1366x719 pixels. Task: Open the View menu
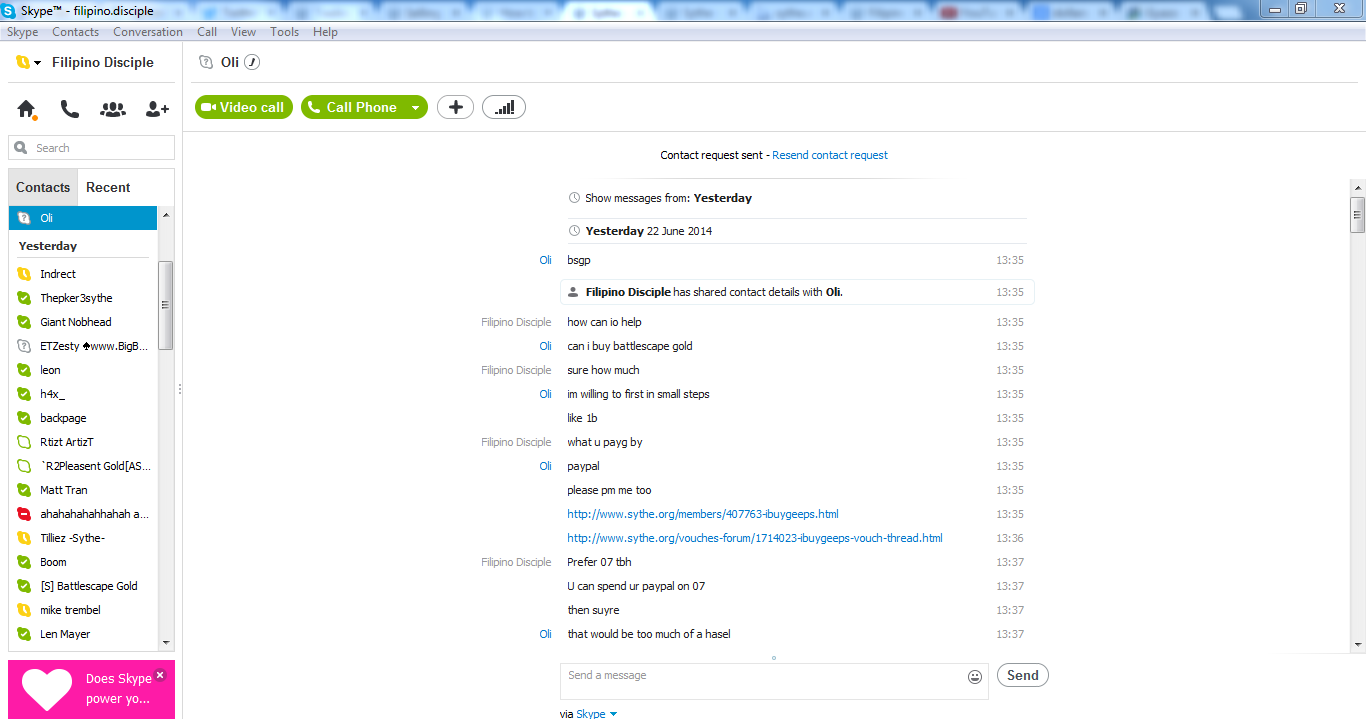pos(244,32)
